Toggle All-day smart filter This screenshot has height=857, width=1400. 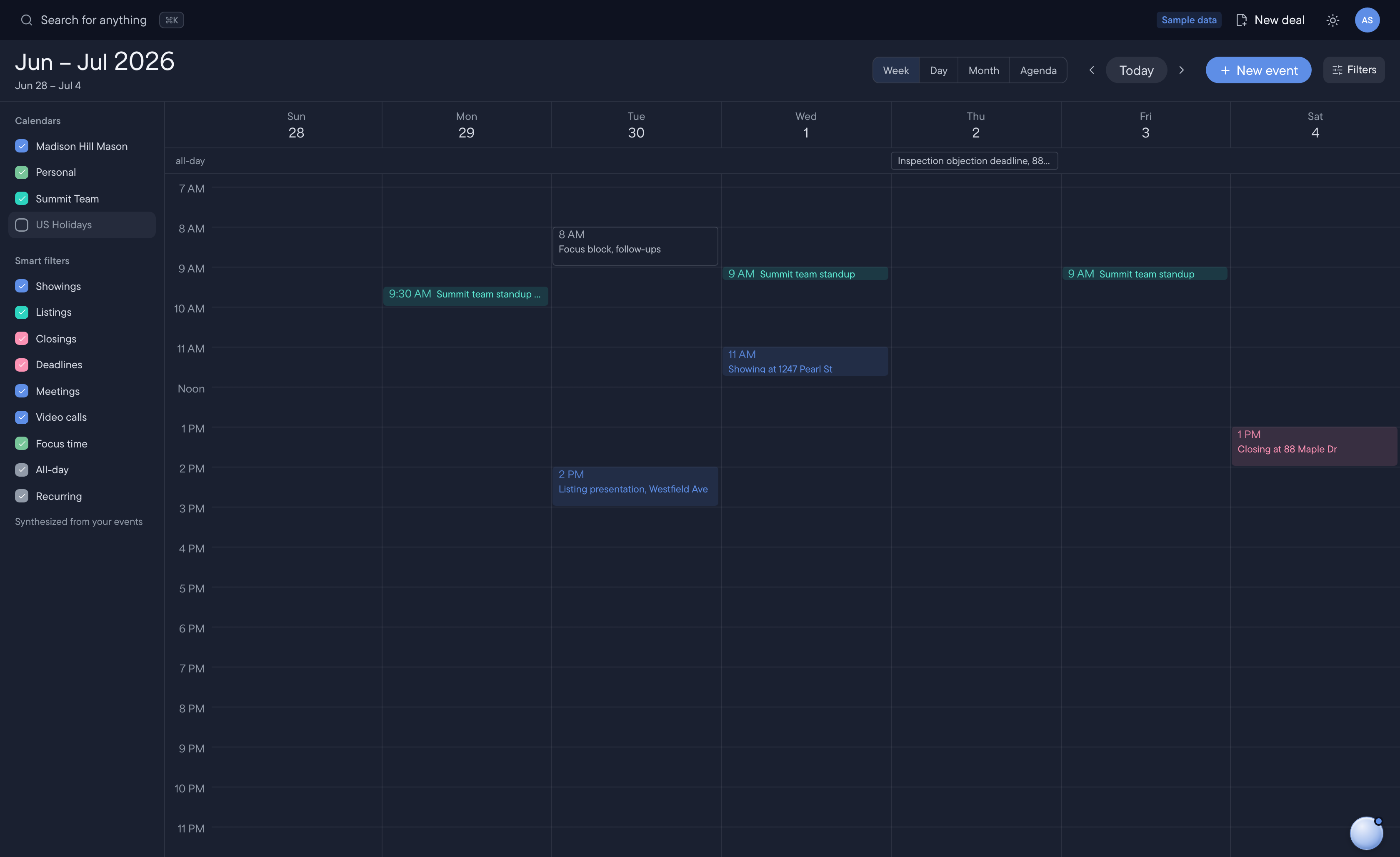coord(22,470)
